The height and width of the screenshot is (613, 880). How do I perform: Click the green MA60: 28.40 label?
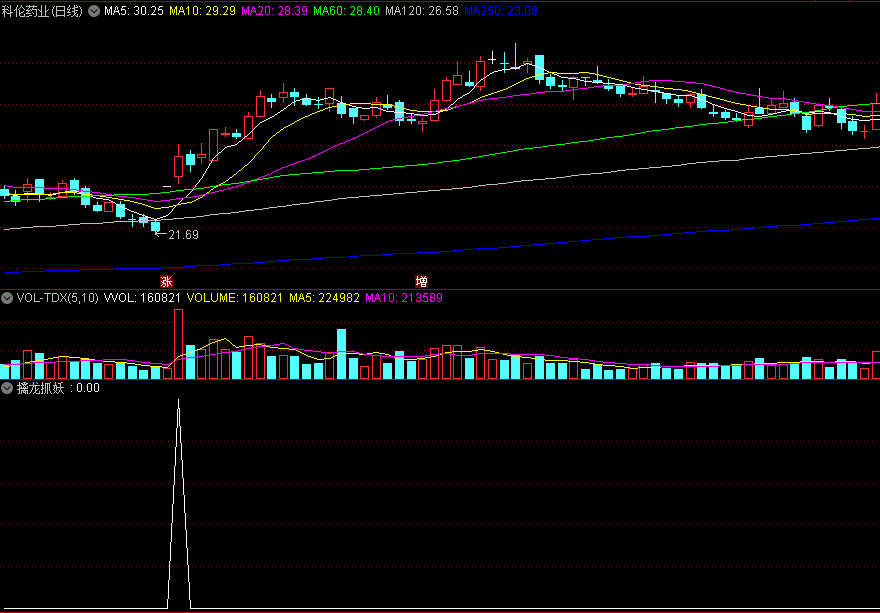point(346,11)
